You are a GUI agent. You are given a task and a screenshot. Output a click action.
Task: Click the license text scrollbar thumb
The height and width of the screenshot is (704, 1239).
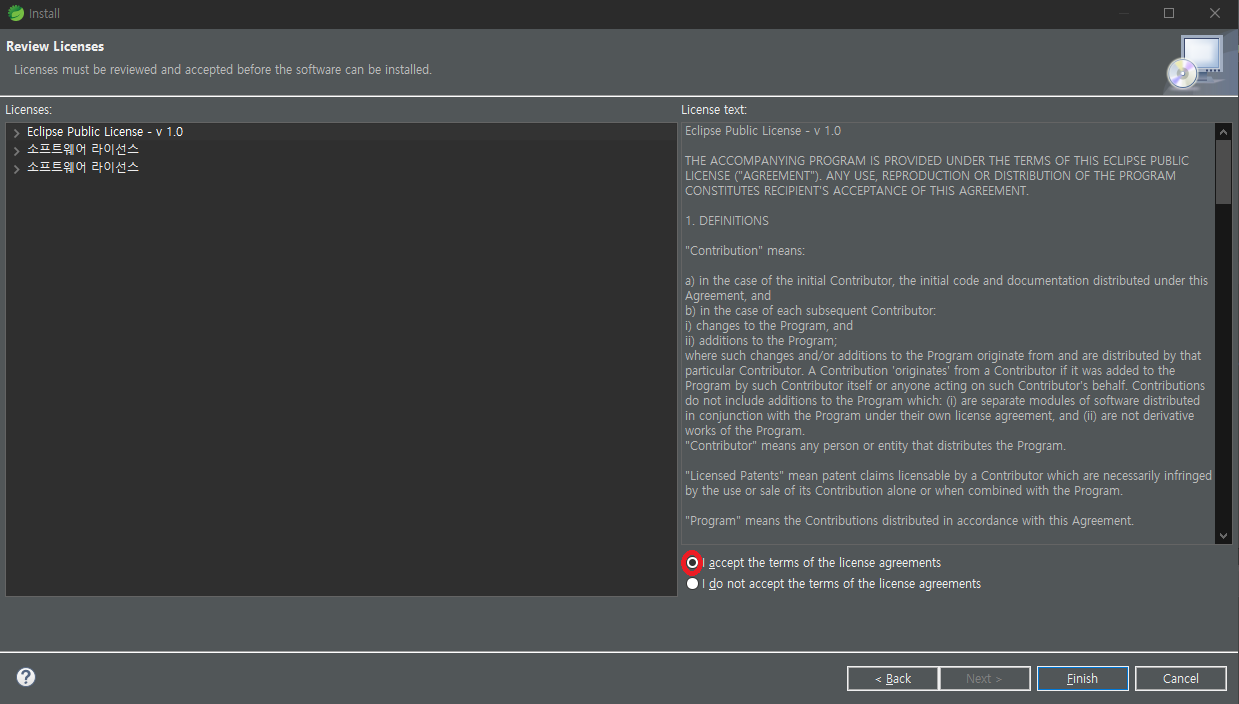[1224, 171]
